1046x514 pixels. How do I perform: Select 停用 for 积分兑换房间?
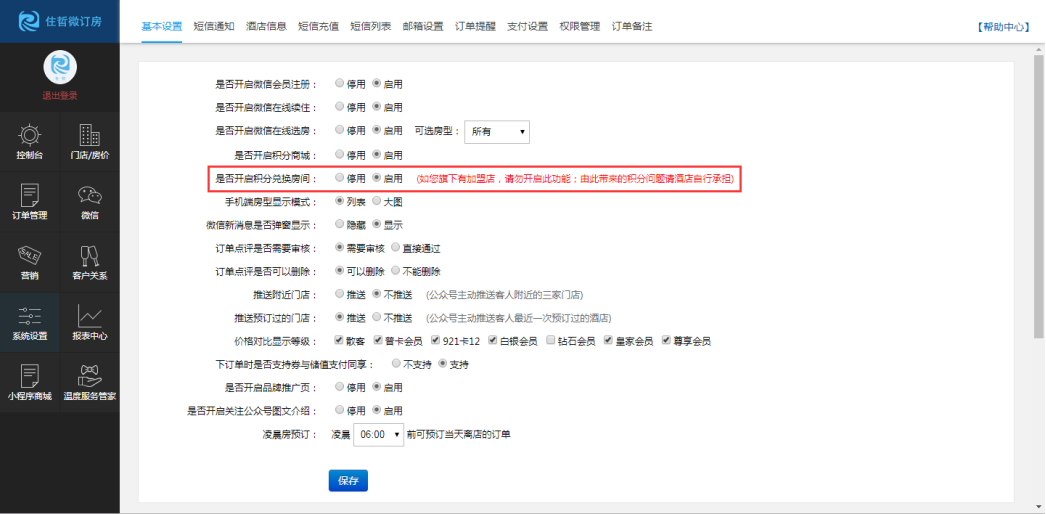340,178
